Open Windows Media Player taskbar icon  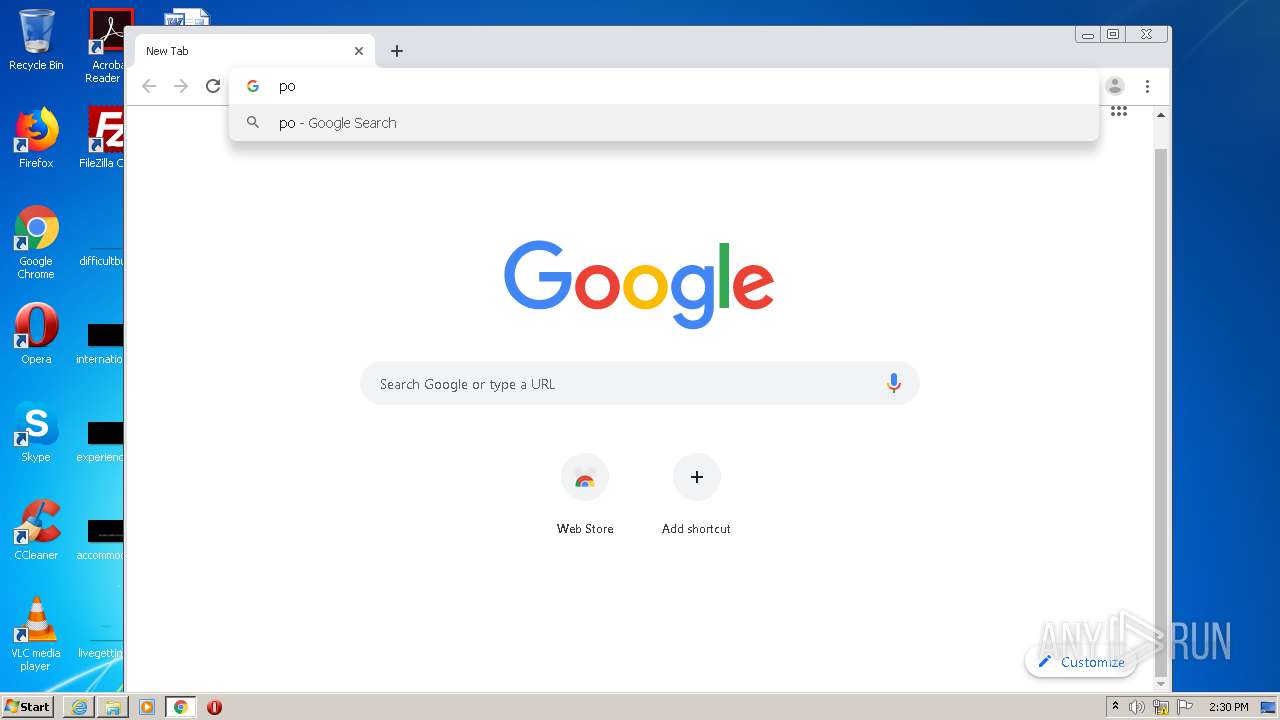pyautogui.click(x=147, y=707)
